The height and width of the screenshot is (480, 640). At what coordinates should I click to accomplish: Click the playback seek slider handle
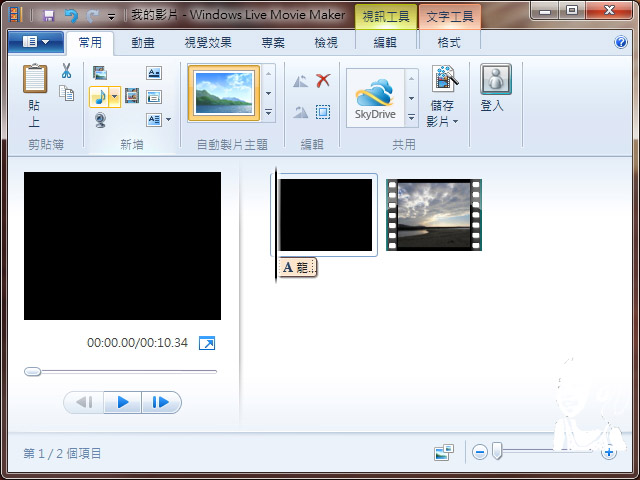coord(33,371)
